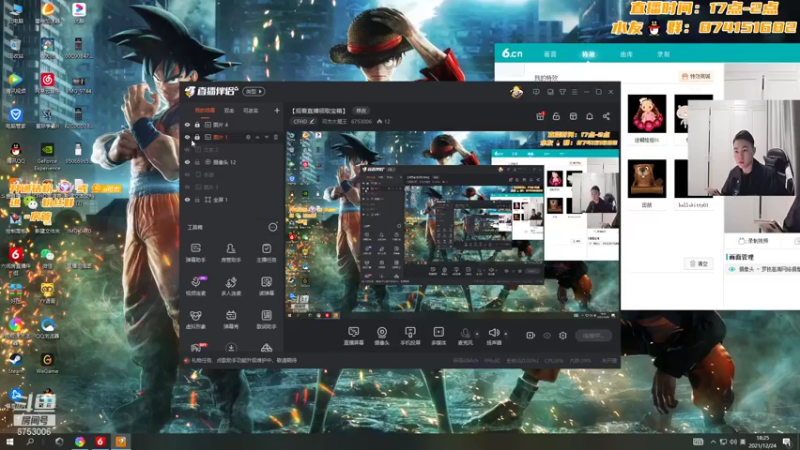The image size is (800, 450).
Task: Click the 清空 button in 6.cn window
Action: click(698, 263)
